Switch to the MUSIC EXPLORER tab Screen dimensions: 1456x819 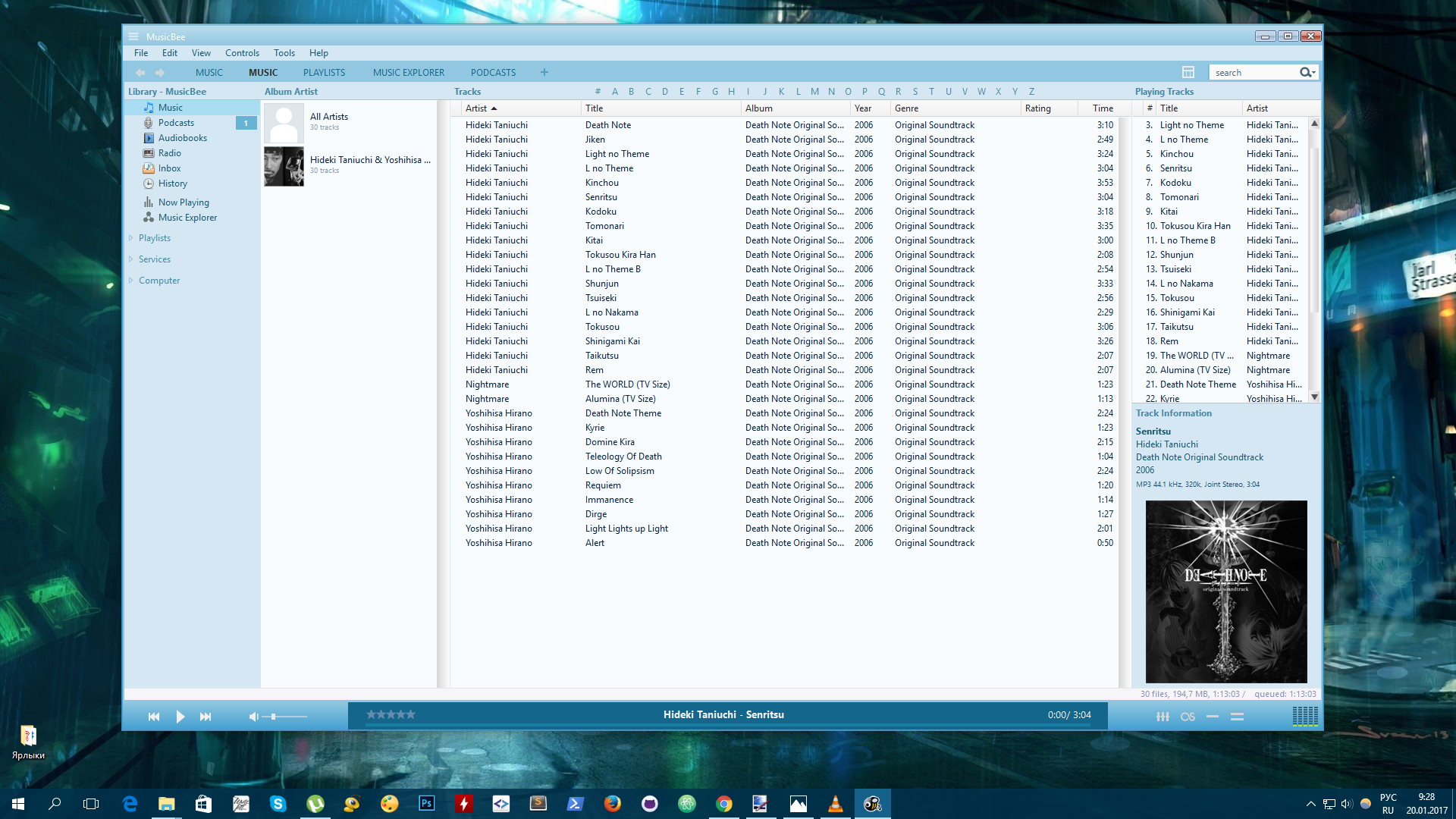(x=409, y=73)
